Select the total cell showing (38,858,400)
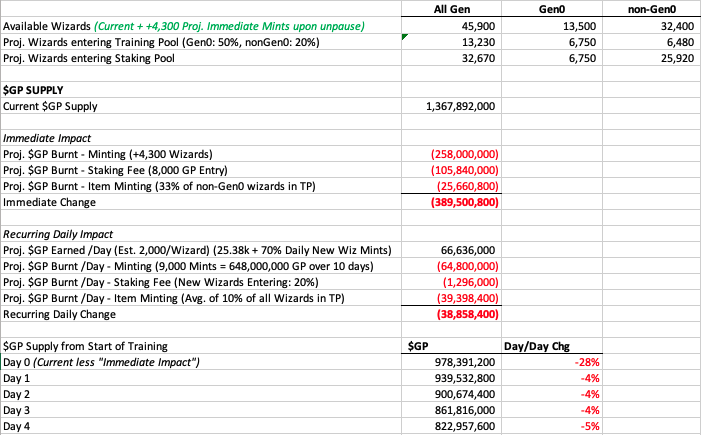 pyautogui.click(x=452, y=314)
